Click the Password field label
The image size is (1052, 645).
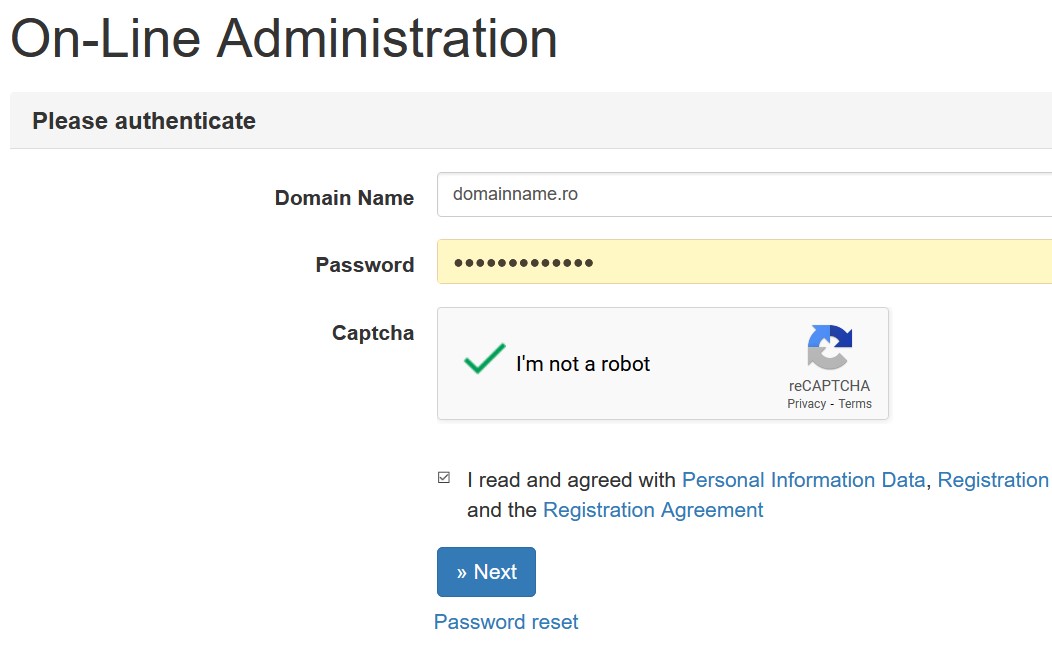[365, 265]
